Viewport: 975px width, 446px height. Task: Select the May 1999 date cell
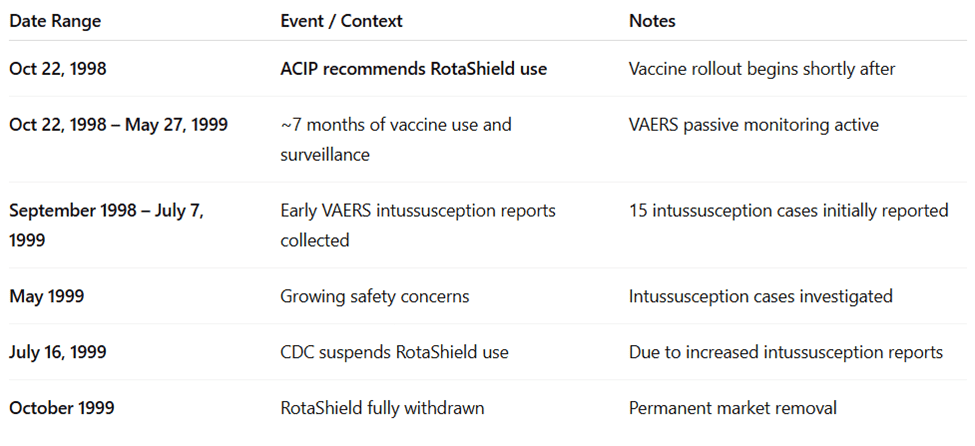pos(46,296)
